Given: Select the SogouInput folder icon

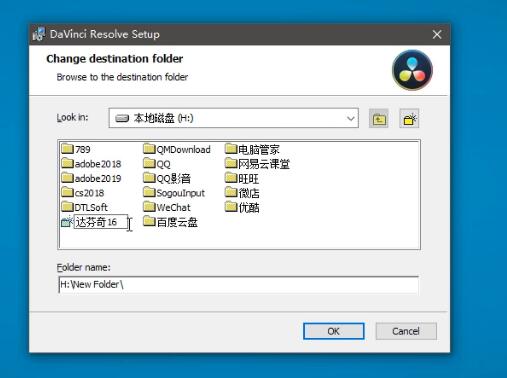Looking at the screenshot, I should [x=149, y=192].
